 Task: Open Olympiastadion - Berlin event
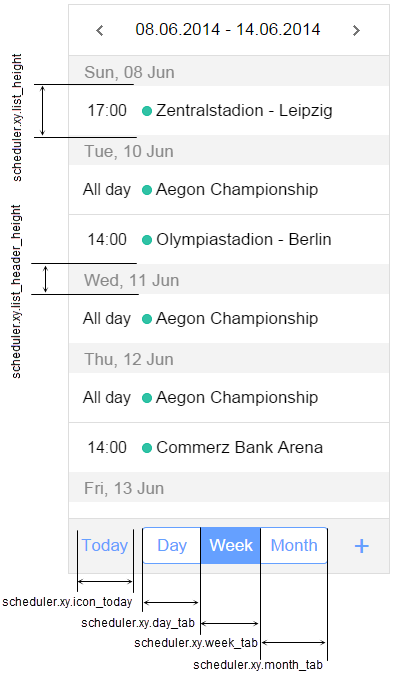click(x=229, y=240)
